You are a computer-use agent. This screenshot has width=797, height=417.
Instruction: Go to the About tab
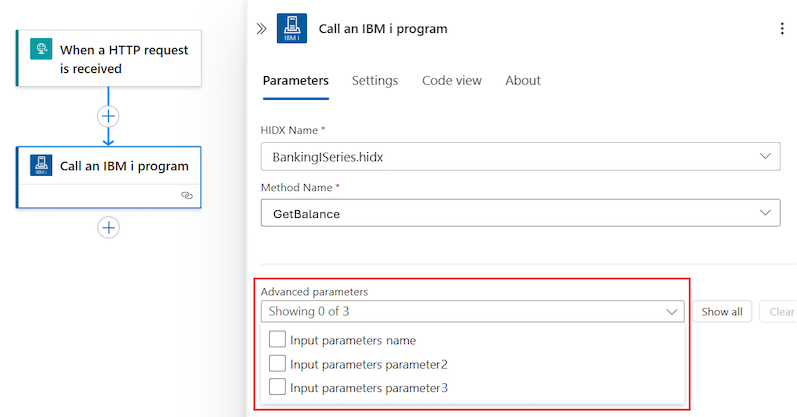(523, 81)
